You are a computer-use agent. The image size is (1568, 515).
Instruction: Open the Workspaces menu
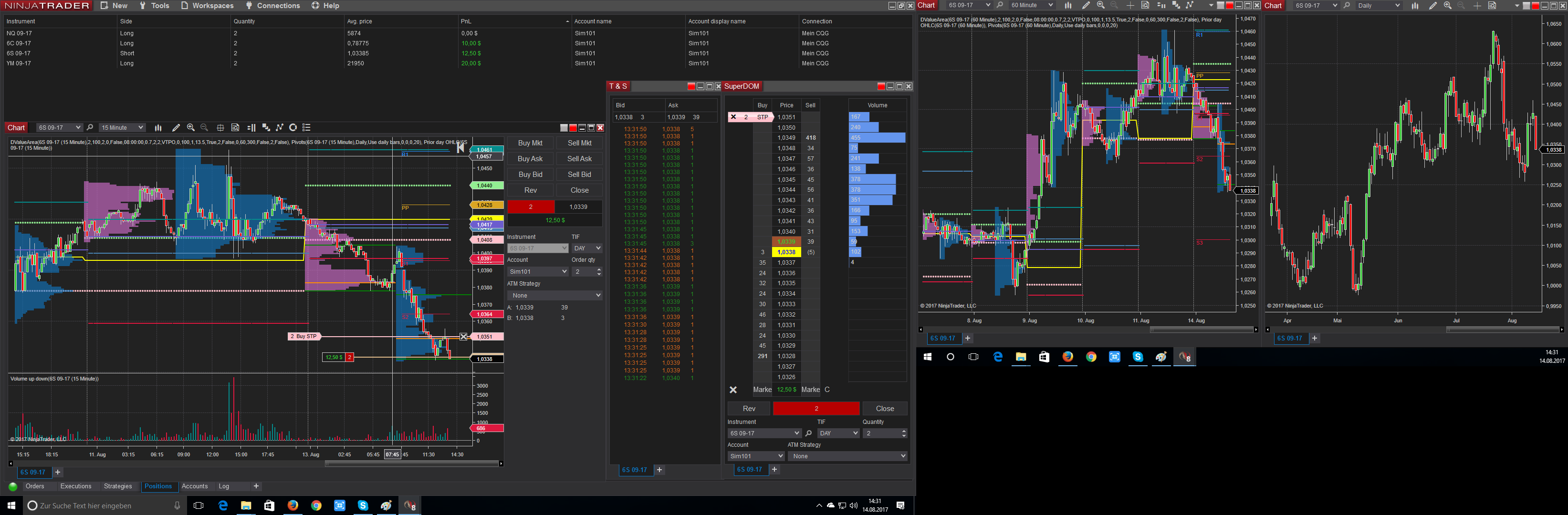pyautogui.click(x=207, y=5)
